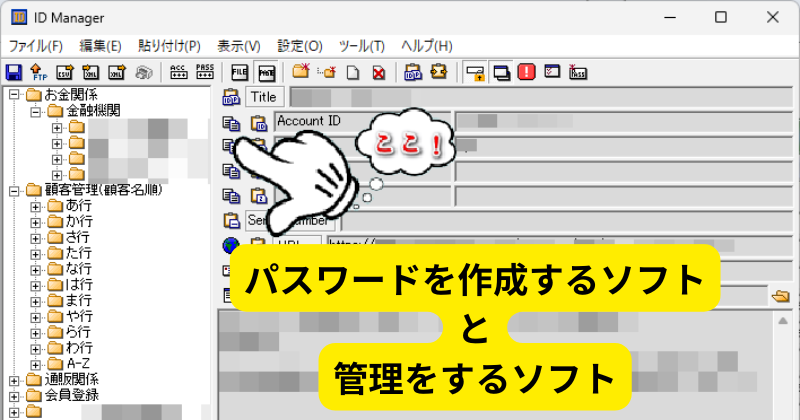Viewport: 800px width, 420px height.
Task: Toggle the window lock toolbar button
Action: pos(475,72)
